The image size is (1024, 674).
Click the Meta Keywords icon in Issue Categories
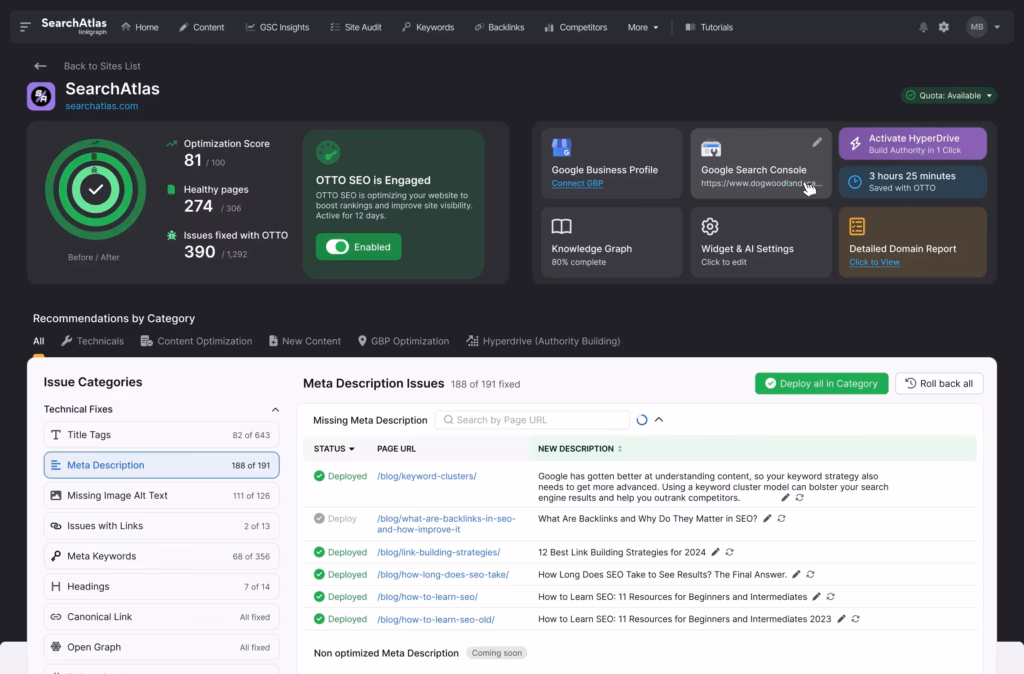coord(57,556)
